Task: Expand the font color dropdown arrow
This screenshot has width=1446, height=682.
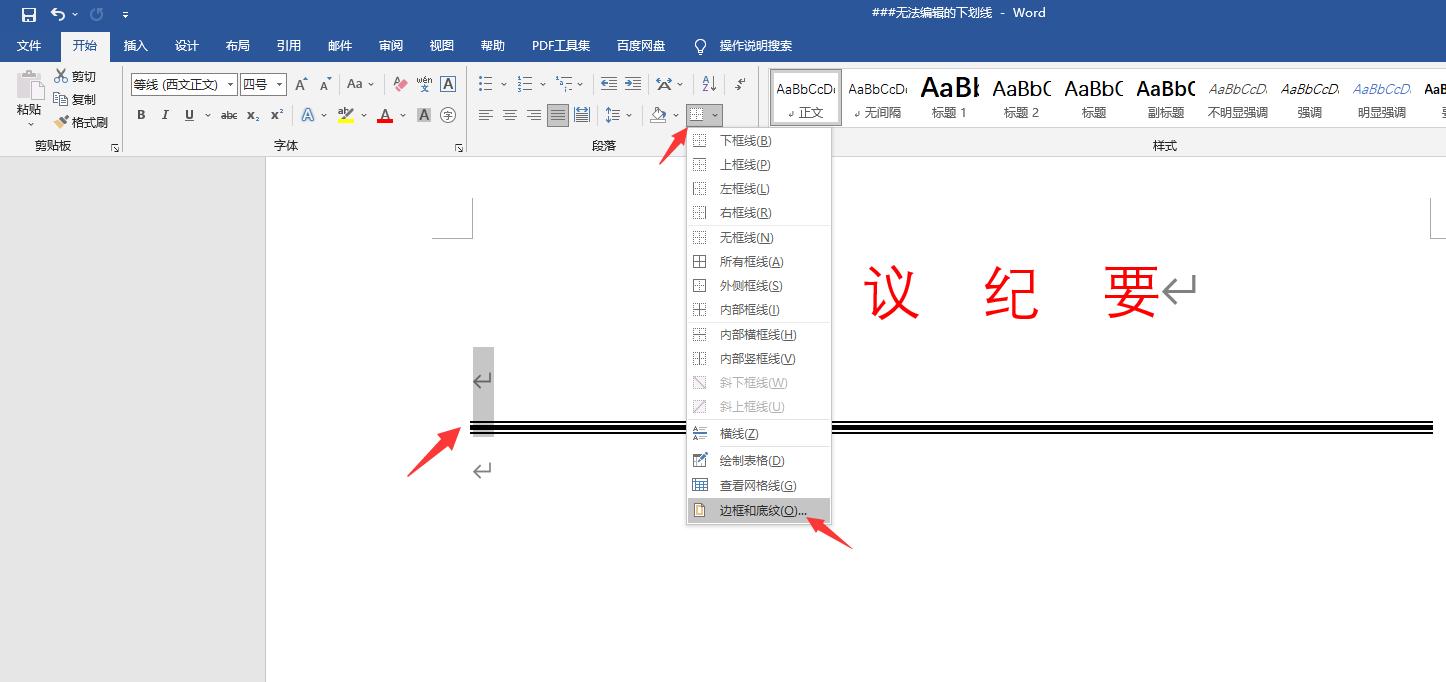Action: tap(401, 115)
